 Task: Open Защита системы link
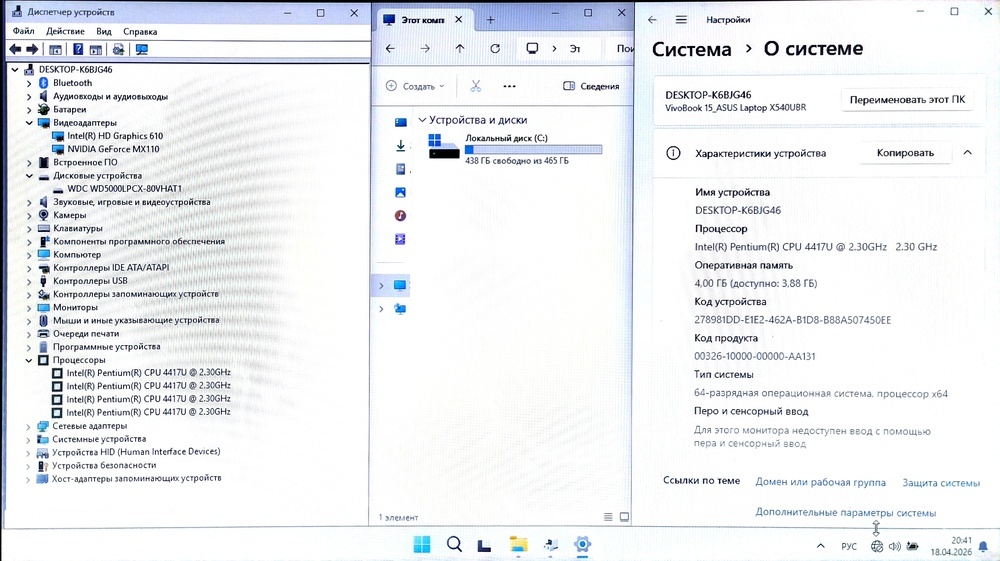(941, 483)
